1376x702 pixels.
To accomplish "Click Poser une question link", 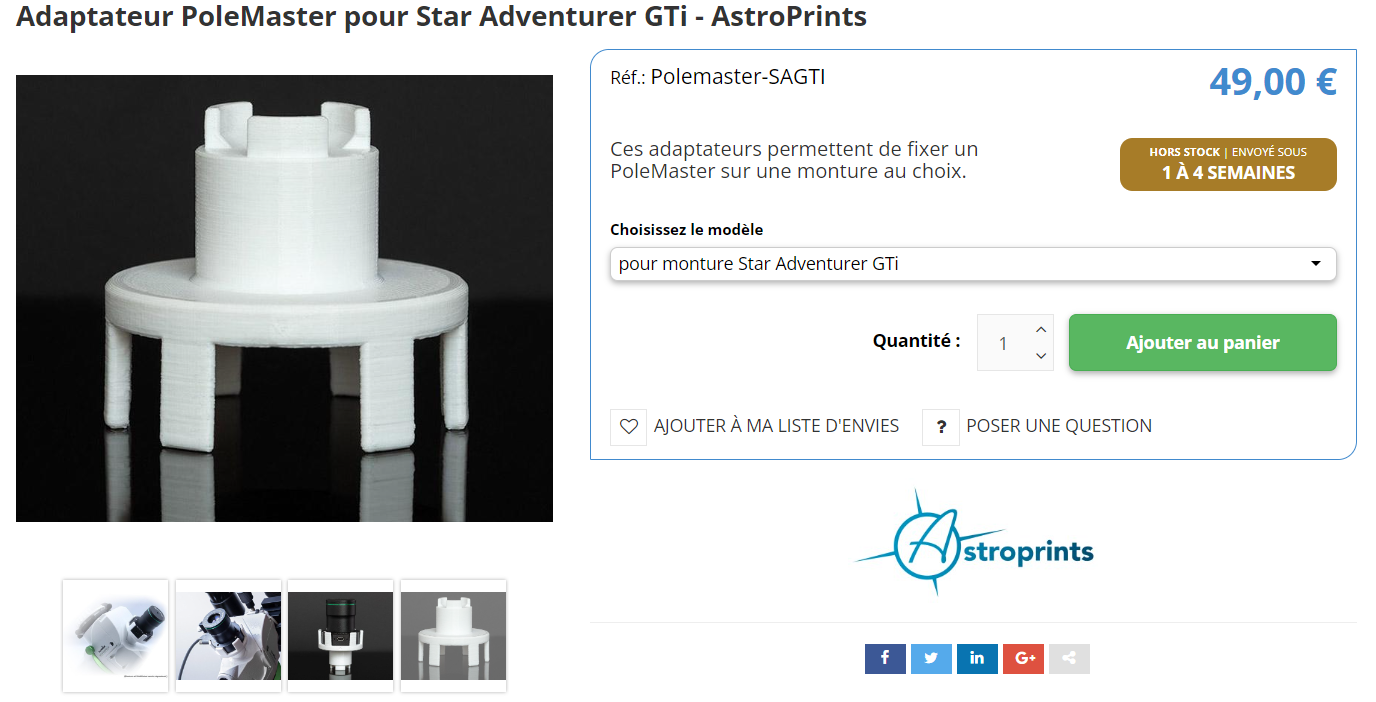I will [1059, 426].
